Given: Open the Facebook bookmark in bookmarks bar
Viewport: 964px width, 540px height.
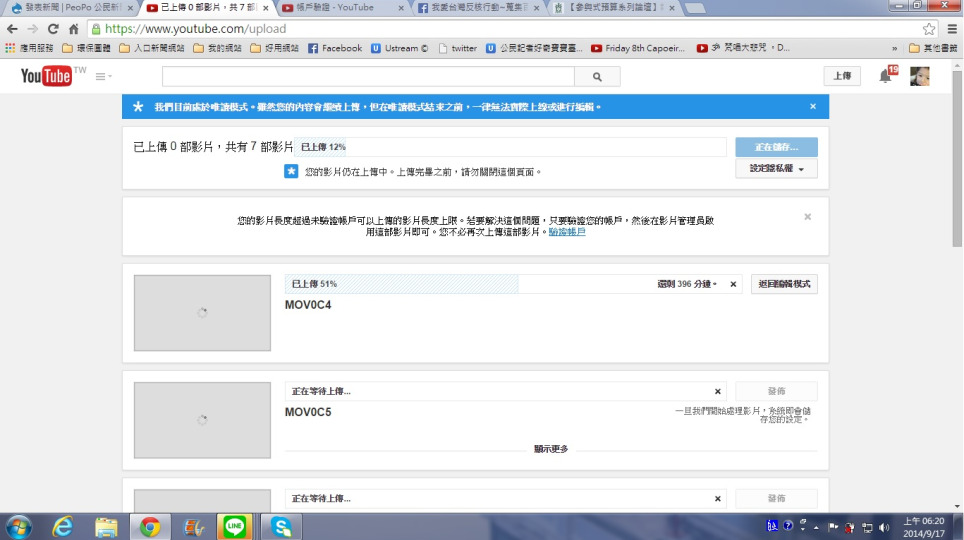Looking at the screenshot, I should point(334,48).
